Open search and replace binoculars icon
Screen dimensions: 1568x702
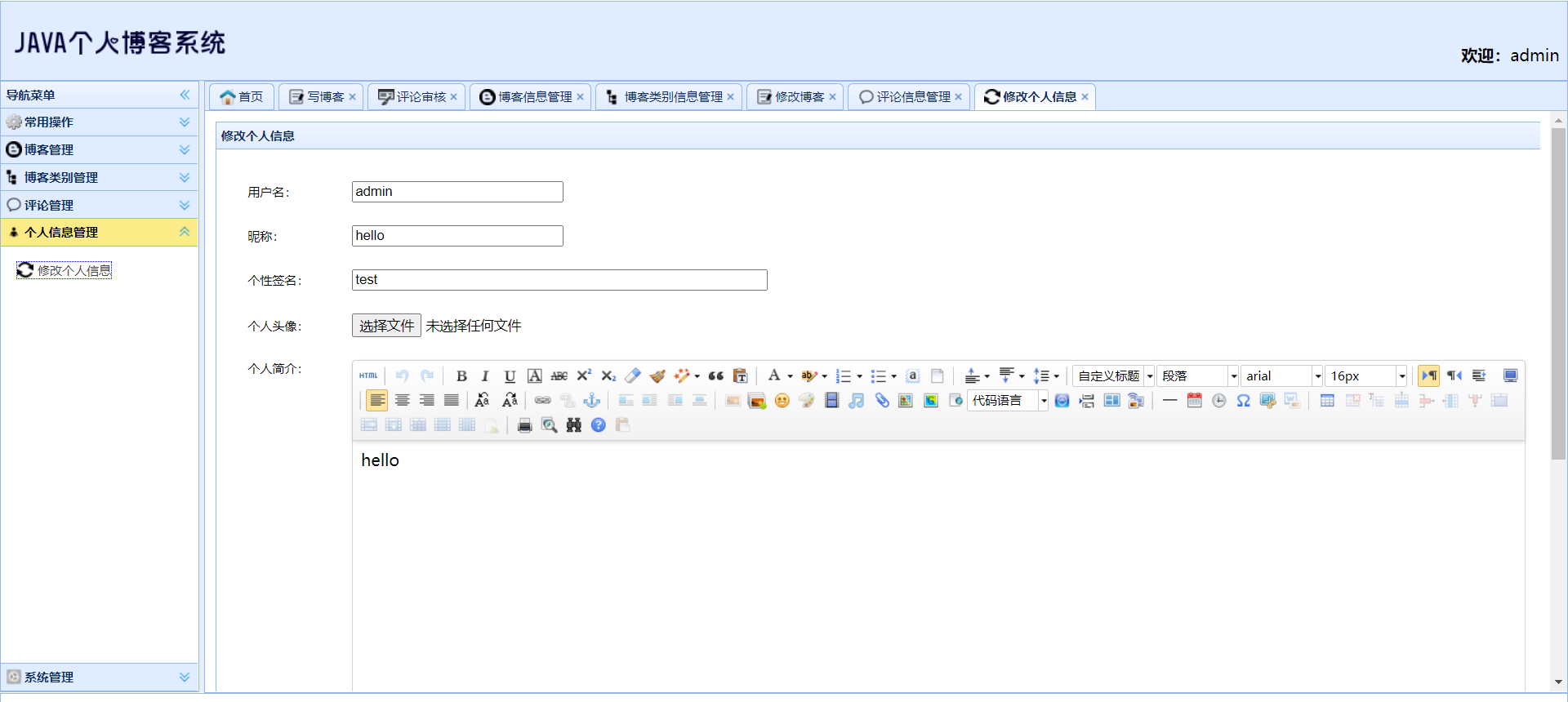(573, 424)
